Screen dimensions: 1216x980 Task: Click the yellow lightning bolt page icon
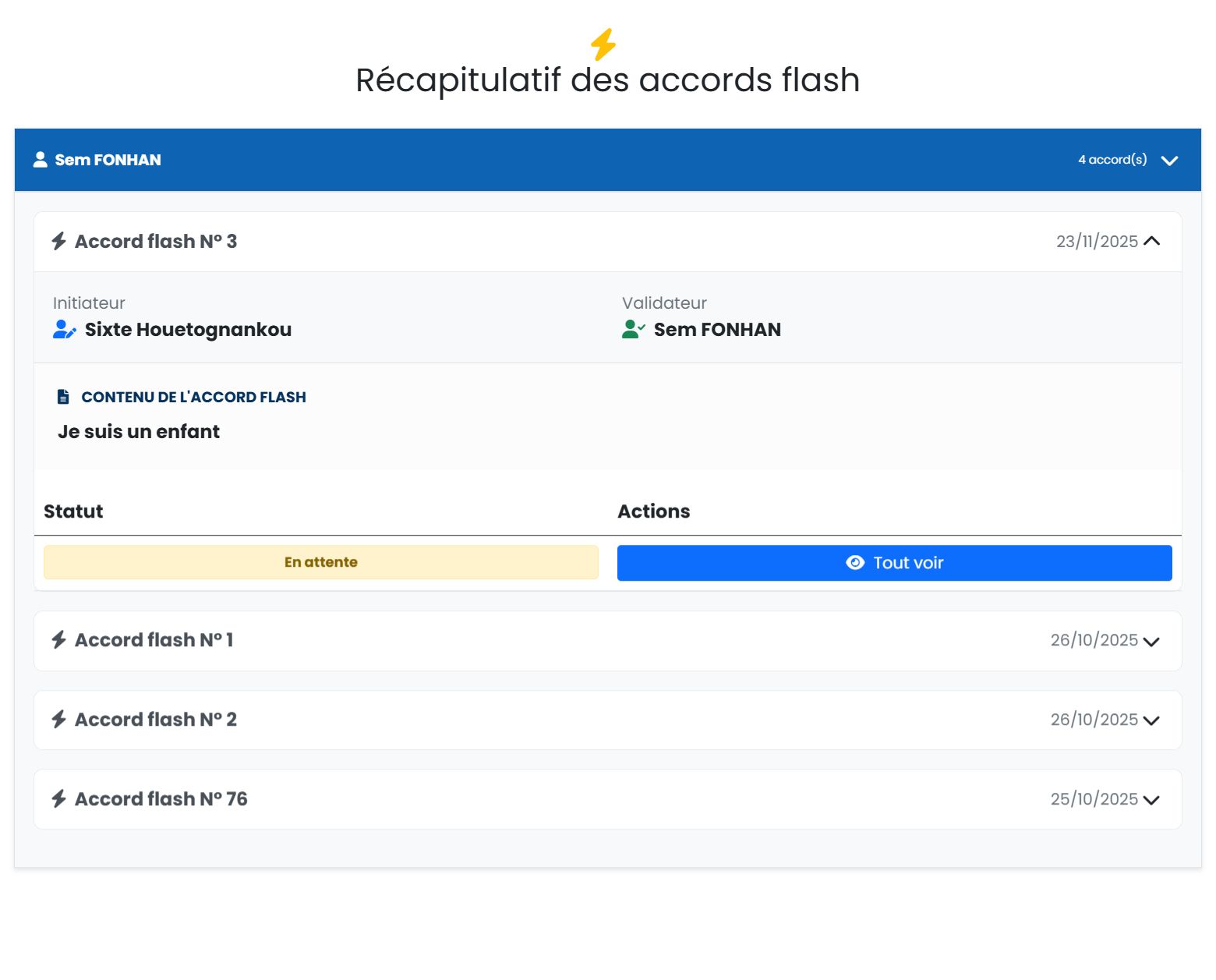tap(603, 44)
